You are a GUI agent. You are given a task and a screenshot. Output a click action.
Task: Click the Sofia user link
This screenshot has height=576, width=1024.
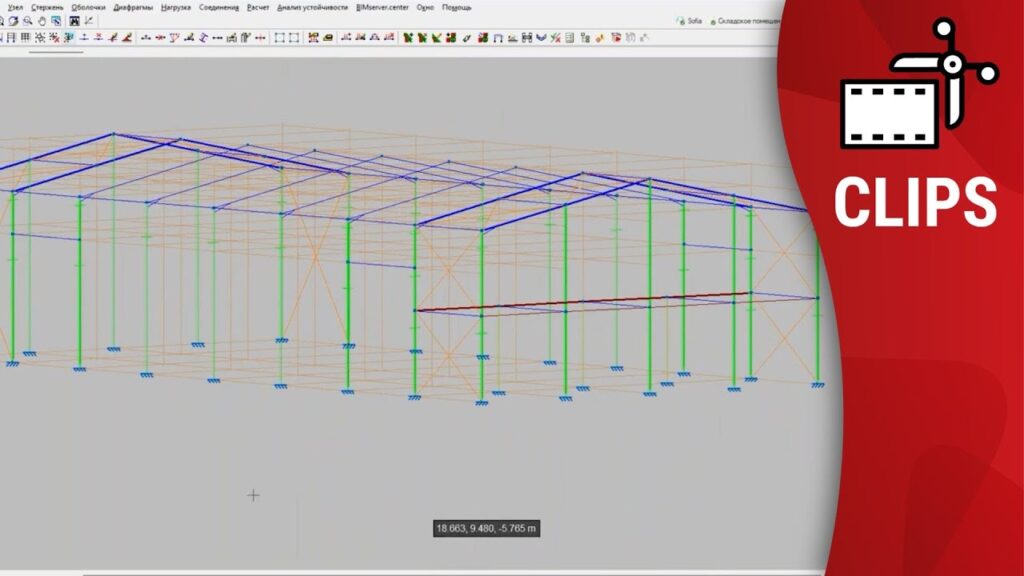(x=690, y=20)
